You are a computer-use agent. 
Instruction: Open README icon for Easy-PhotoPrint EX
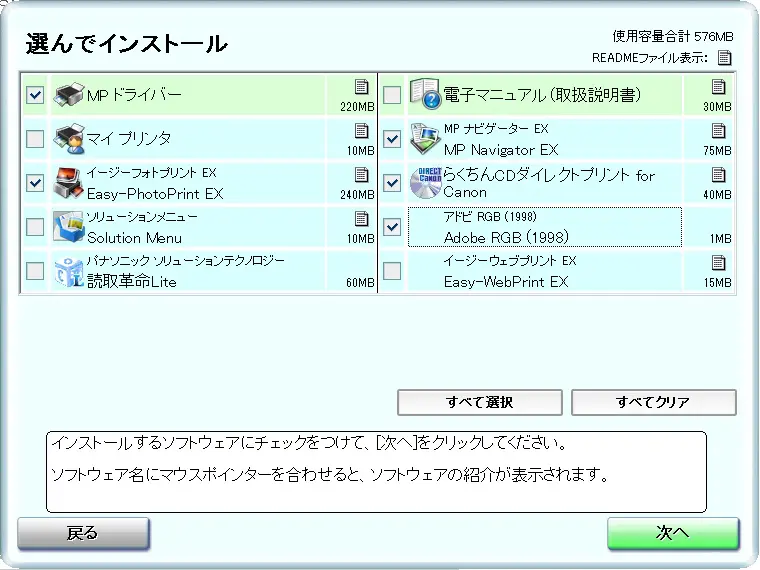[x=362, y=174]
